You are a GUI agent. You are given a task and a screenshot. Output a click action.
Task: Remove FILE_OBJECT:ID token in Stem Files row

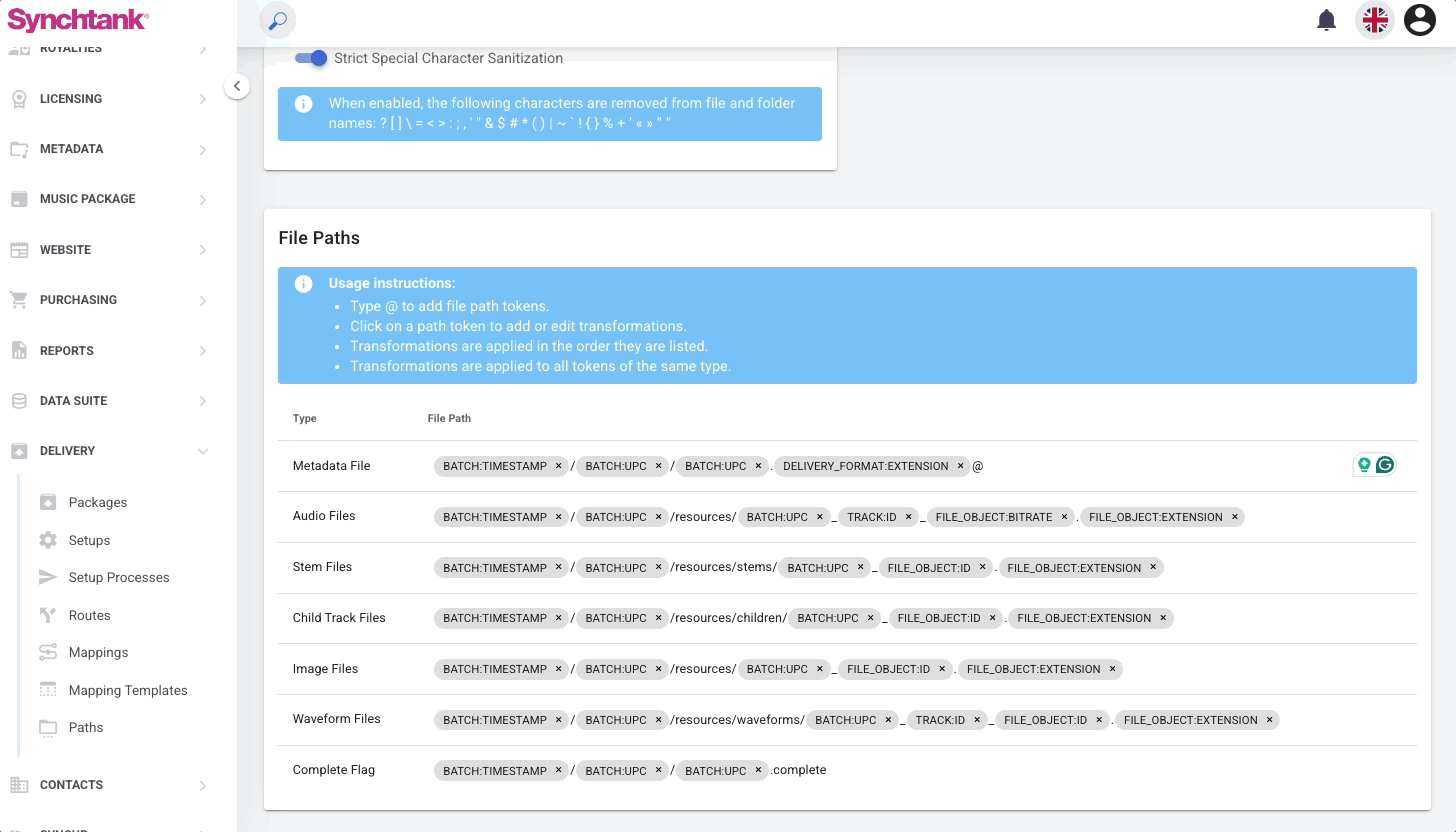983,568
